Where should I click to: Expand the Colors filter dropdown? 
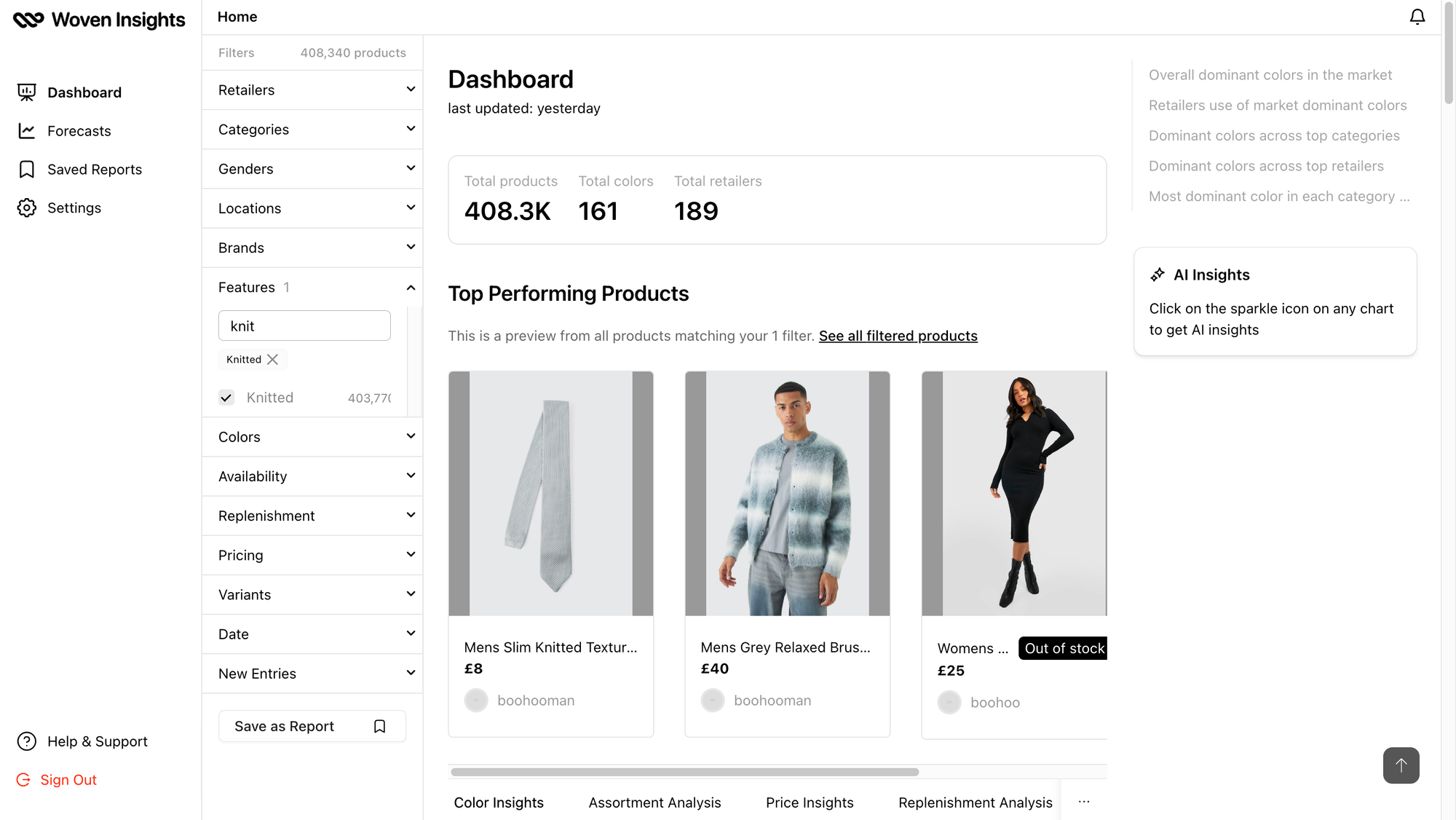312,437
